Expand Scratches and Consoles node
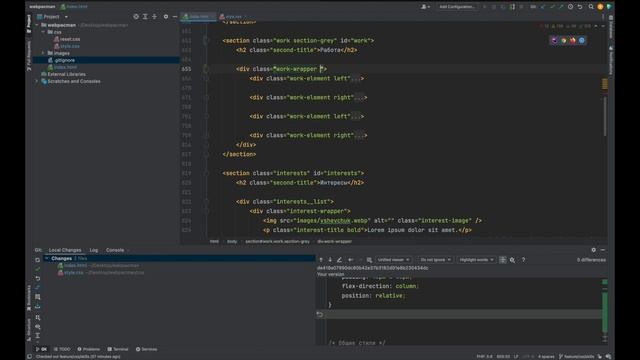 coord(37,81)
